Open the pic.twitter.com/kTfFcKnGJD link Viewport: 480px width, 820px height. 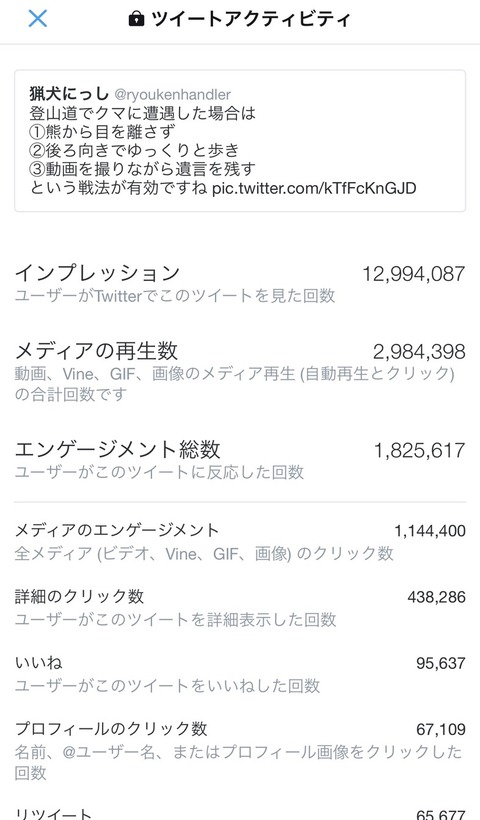(x=314, y=188)
